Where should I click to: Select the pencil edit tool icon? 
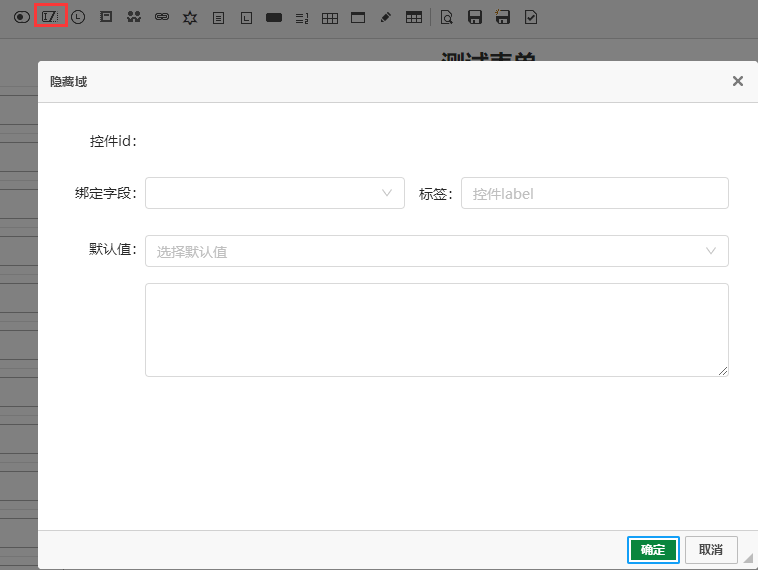click(x=386, y=18)
